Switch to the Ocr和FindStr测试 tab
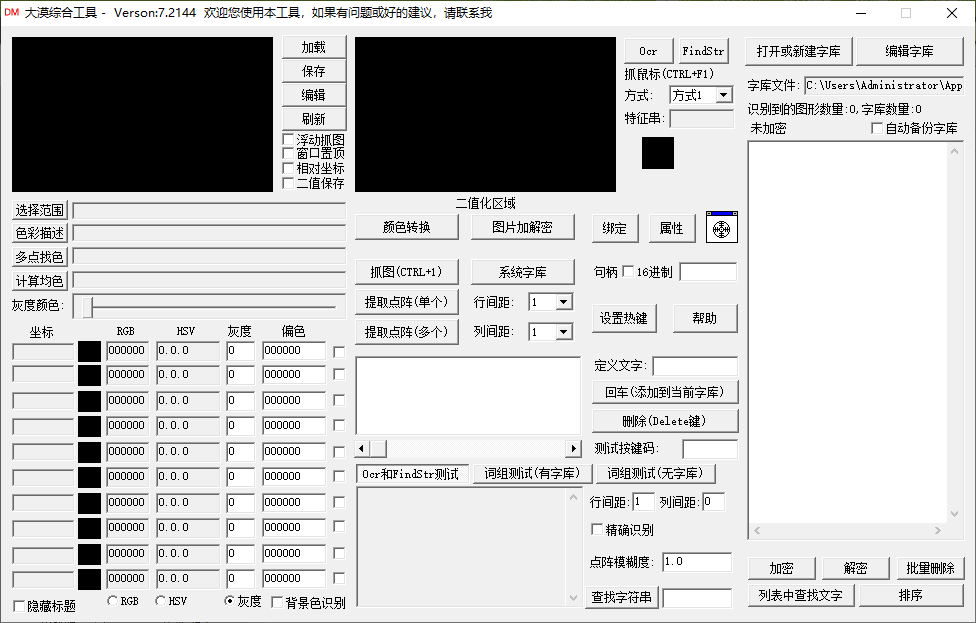The image size is (976, 623). 411,474
